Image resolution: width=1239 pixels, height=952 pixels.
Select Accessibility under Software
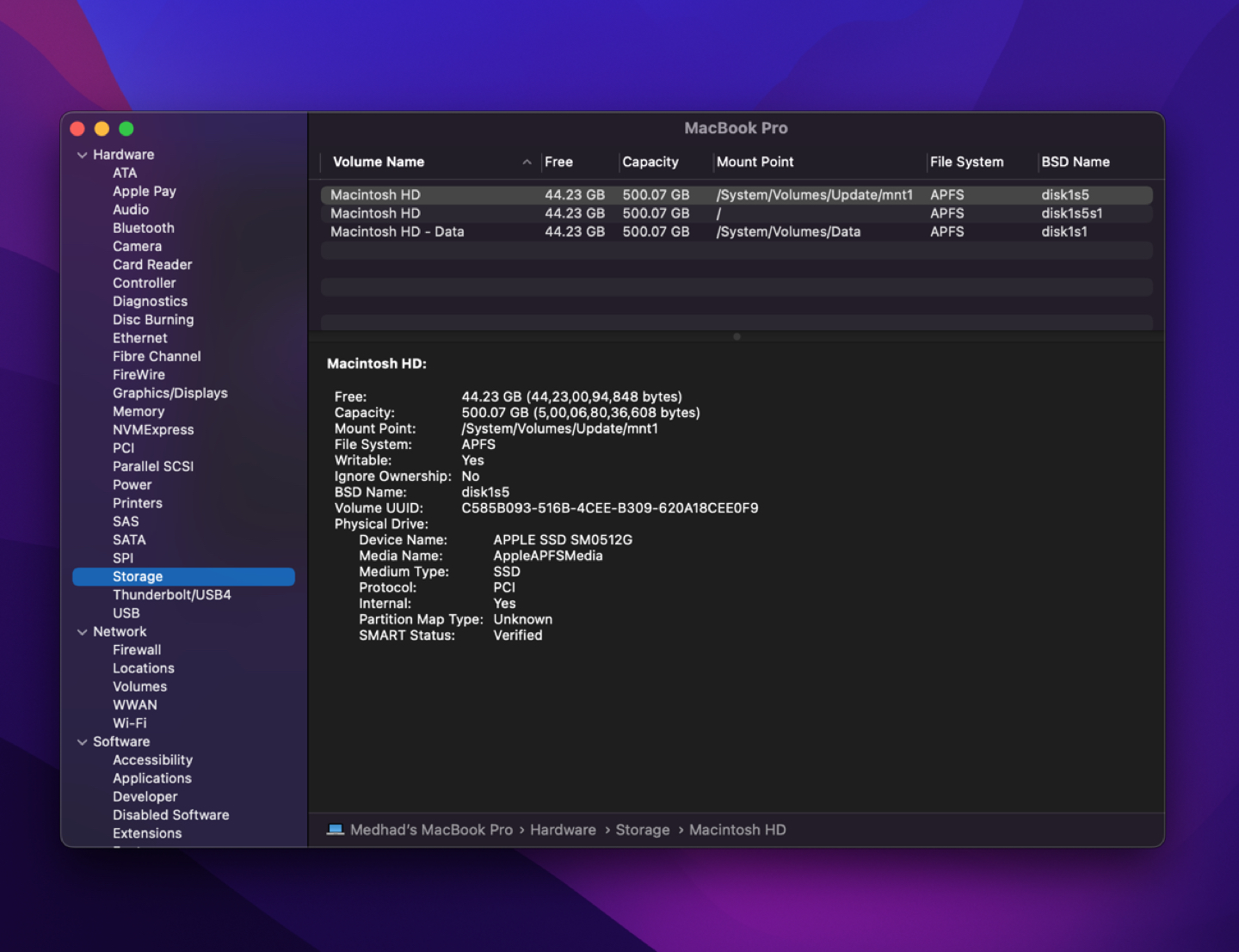click(153, 760)
